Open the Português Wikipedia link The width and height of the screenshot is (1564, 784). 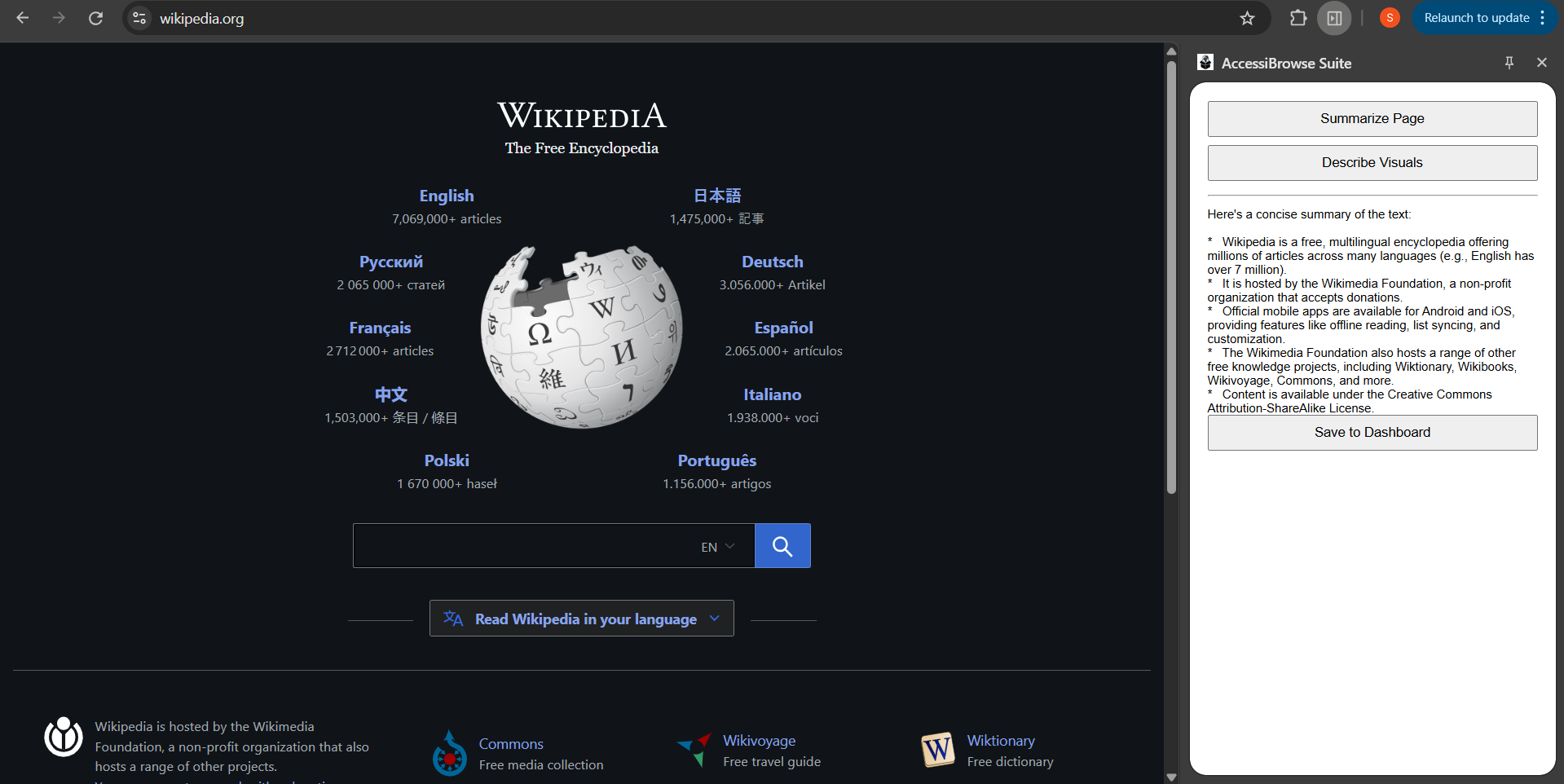[717, 460]
